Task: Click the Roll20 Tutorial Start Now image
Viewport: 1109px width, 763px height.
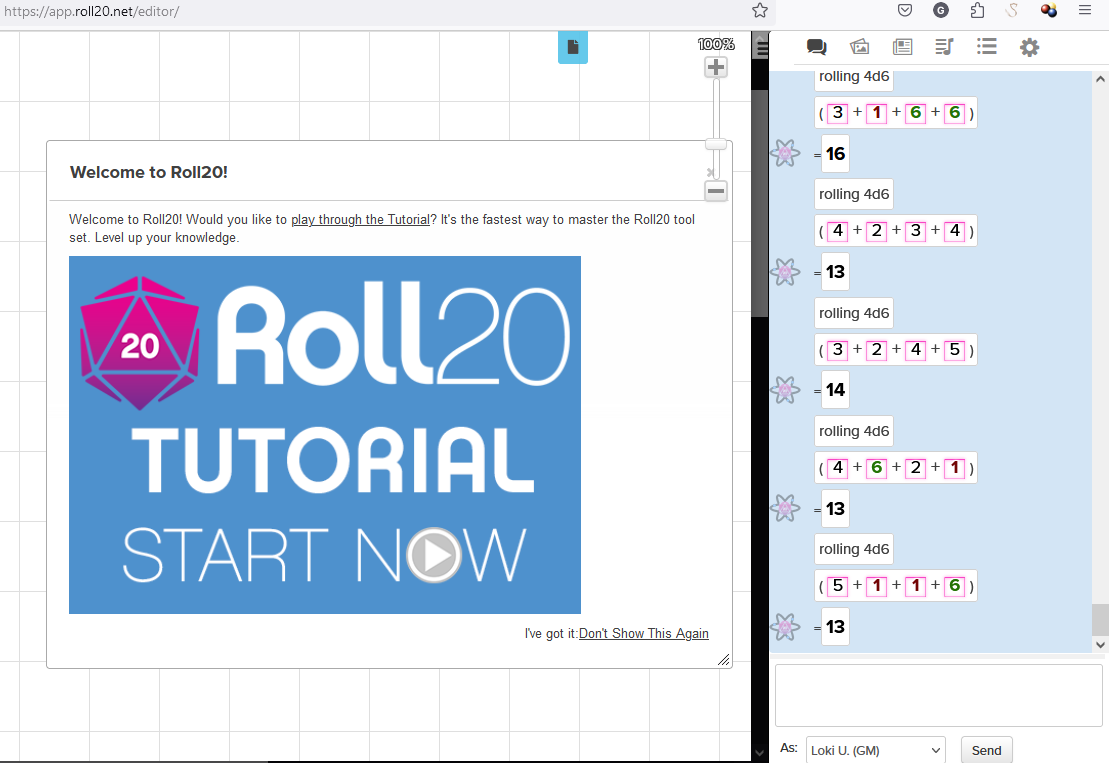Action: click(325, 435)
